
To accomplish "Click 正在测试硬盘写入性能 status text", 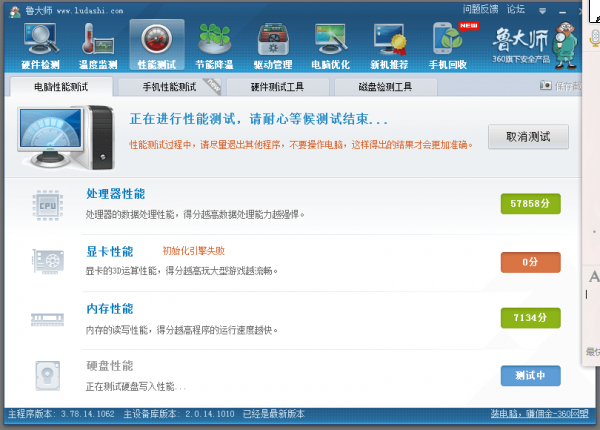I will 135,387.
